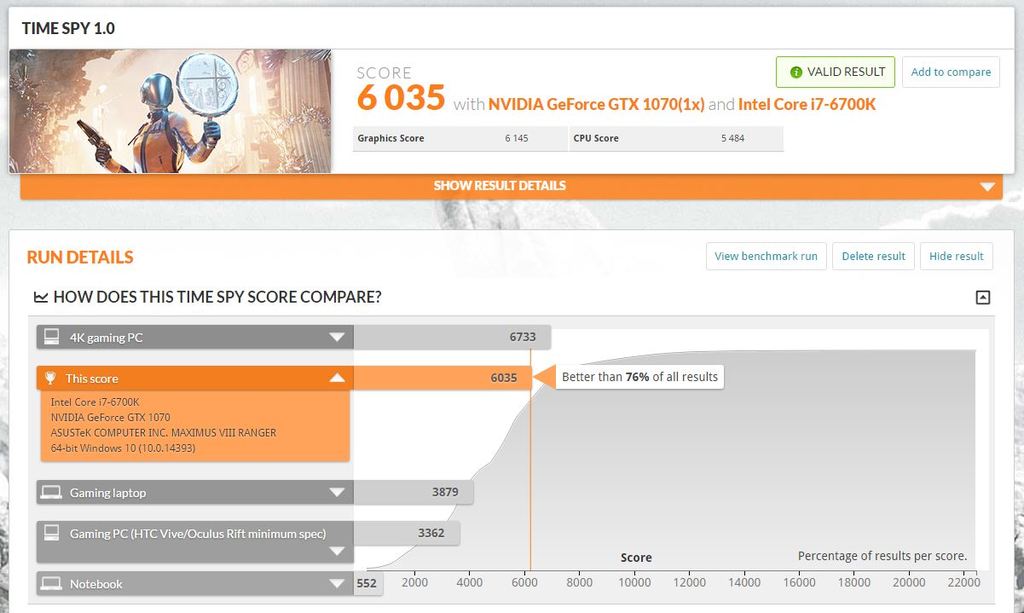The image size is (1024, 613).
Task: Expand the Gaming PC HTC Vive row arrow
Action: point(337,551)
